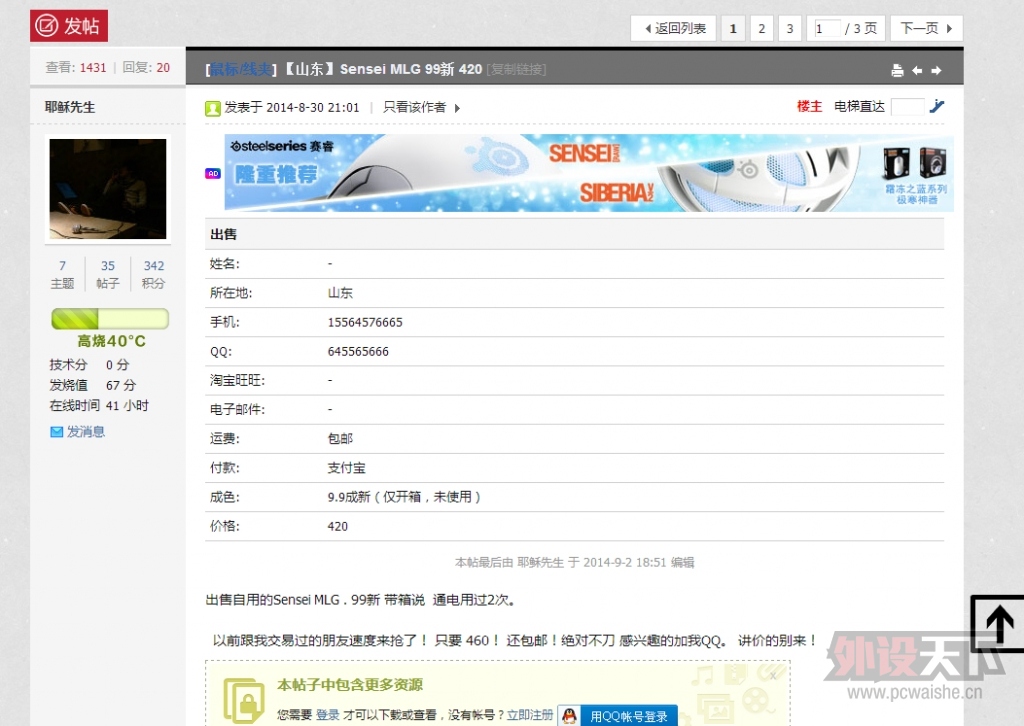Click the 楼主 floor label
The image size is (1024, 726).
(809, 106)
